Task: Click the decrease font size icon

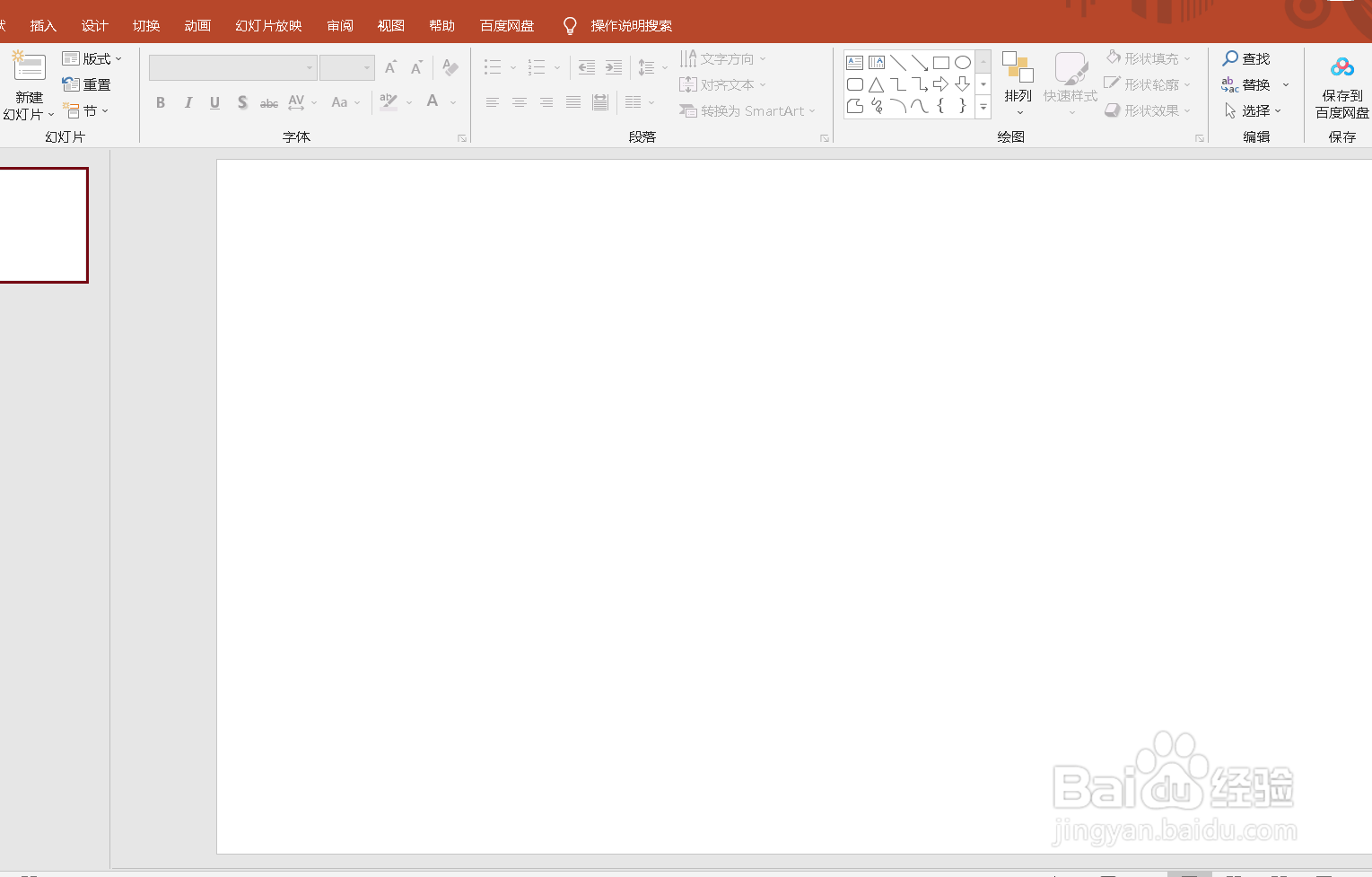Action: coord(416,67)
